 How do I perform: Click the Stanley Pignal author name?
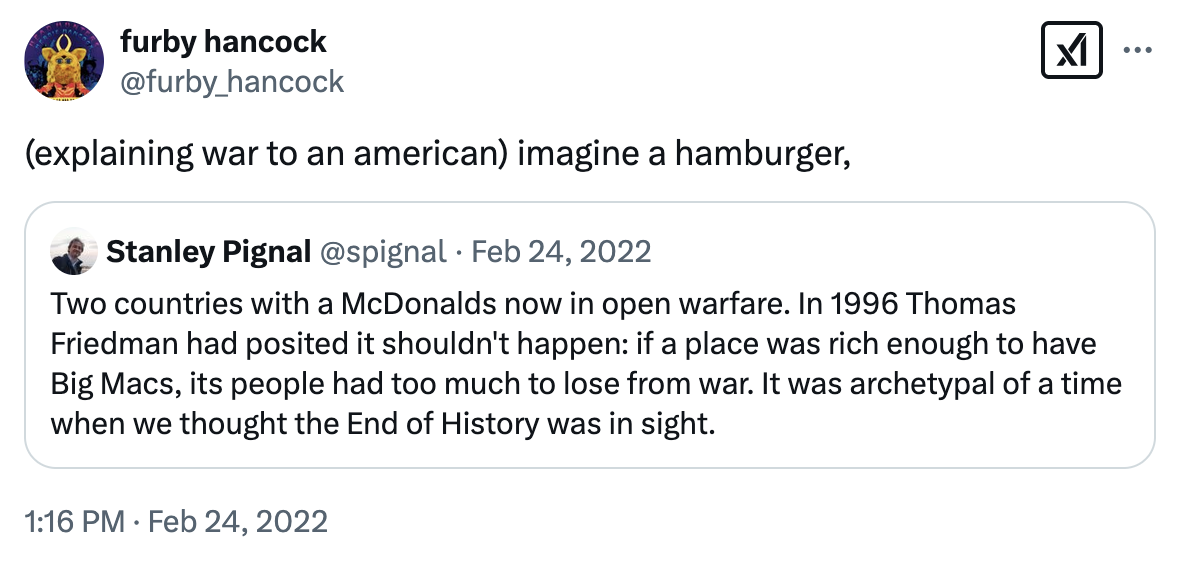208,251
